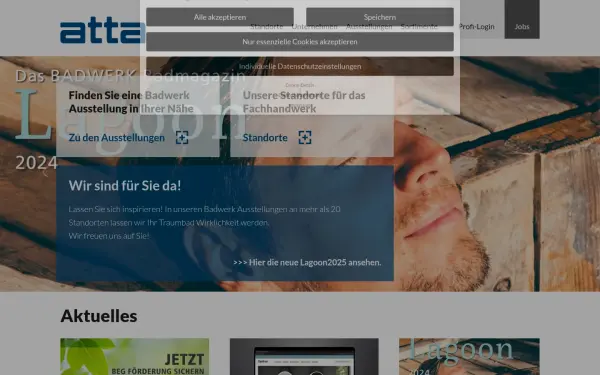This screenshot has height=375, width=600.
Task: Choose 'Nur essenzielle Cookies akzeptieren'
Action: point(300,41)
